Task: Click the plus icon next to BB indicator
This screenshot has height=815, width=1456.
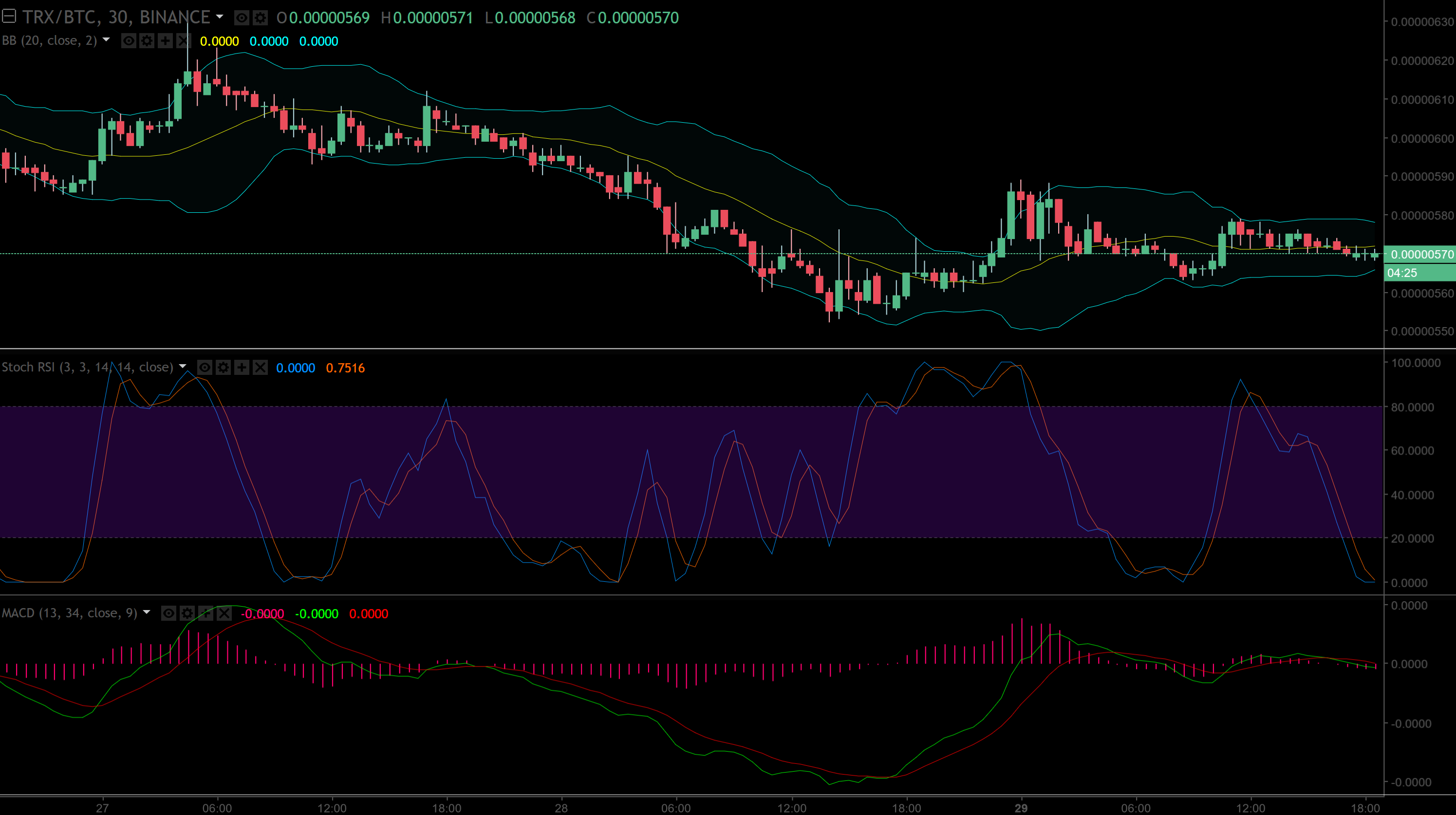Action: point(165,41)
